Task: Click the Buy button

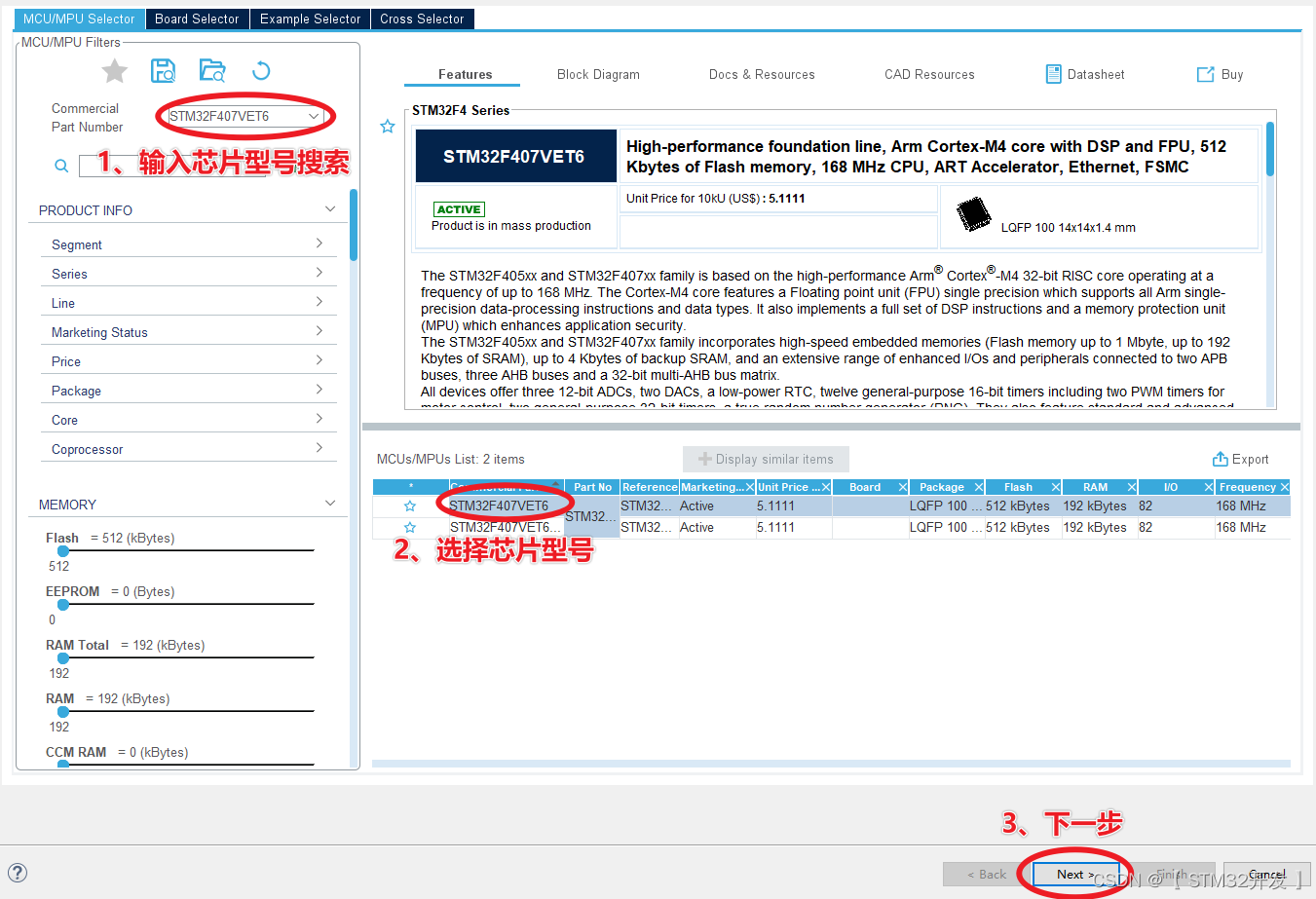Action: [1220, 74]
